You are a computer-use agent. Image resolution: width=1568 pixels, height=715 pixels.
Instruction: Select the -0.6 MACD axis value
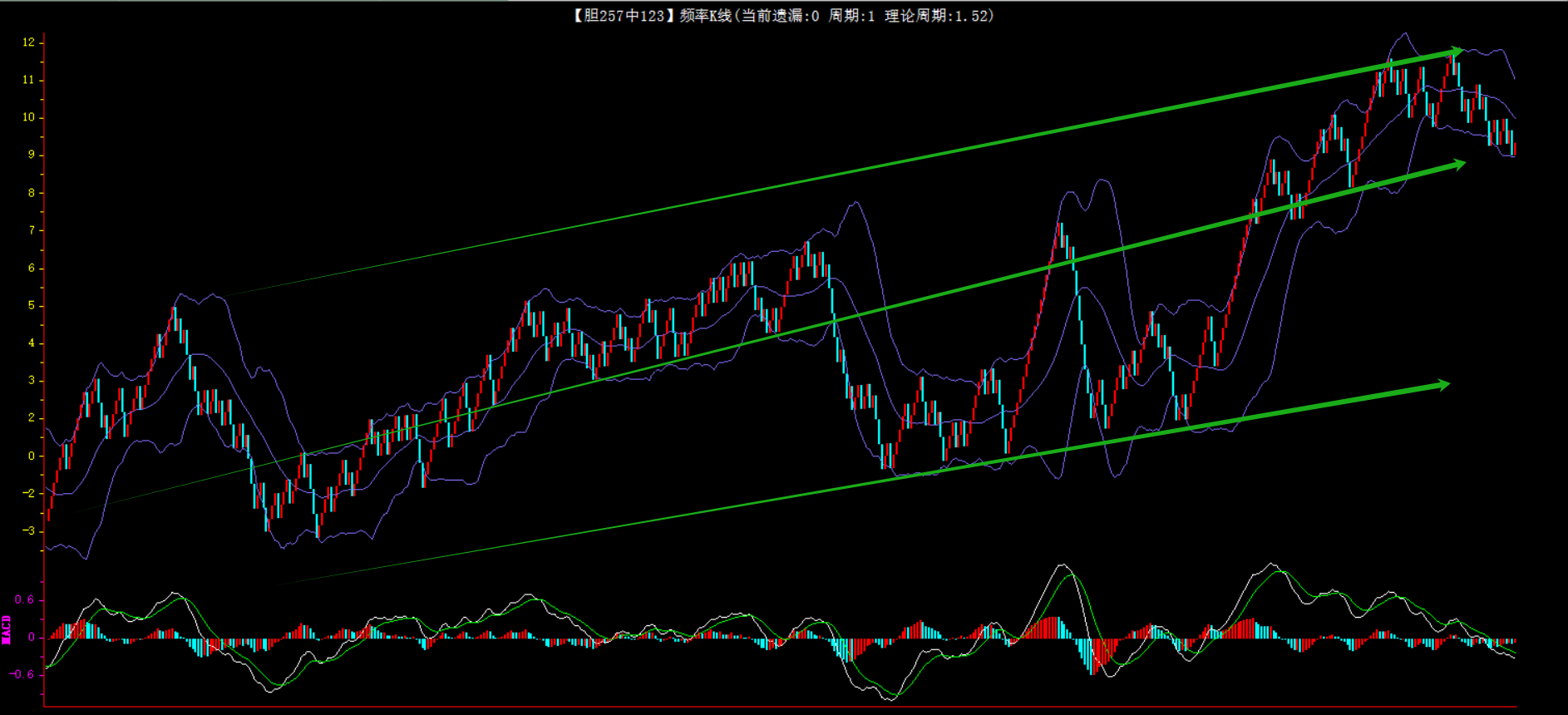(22, 674)
